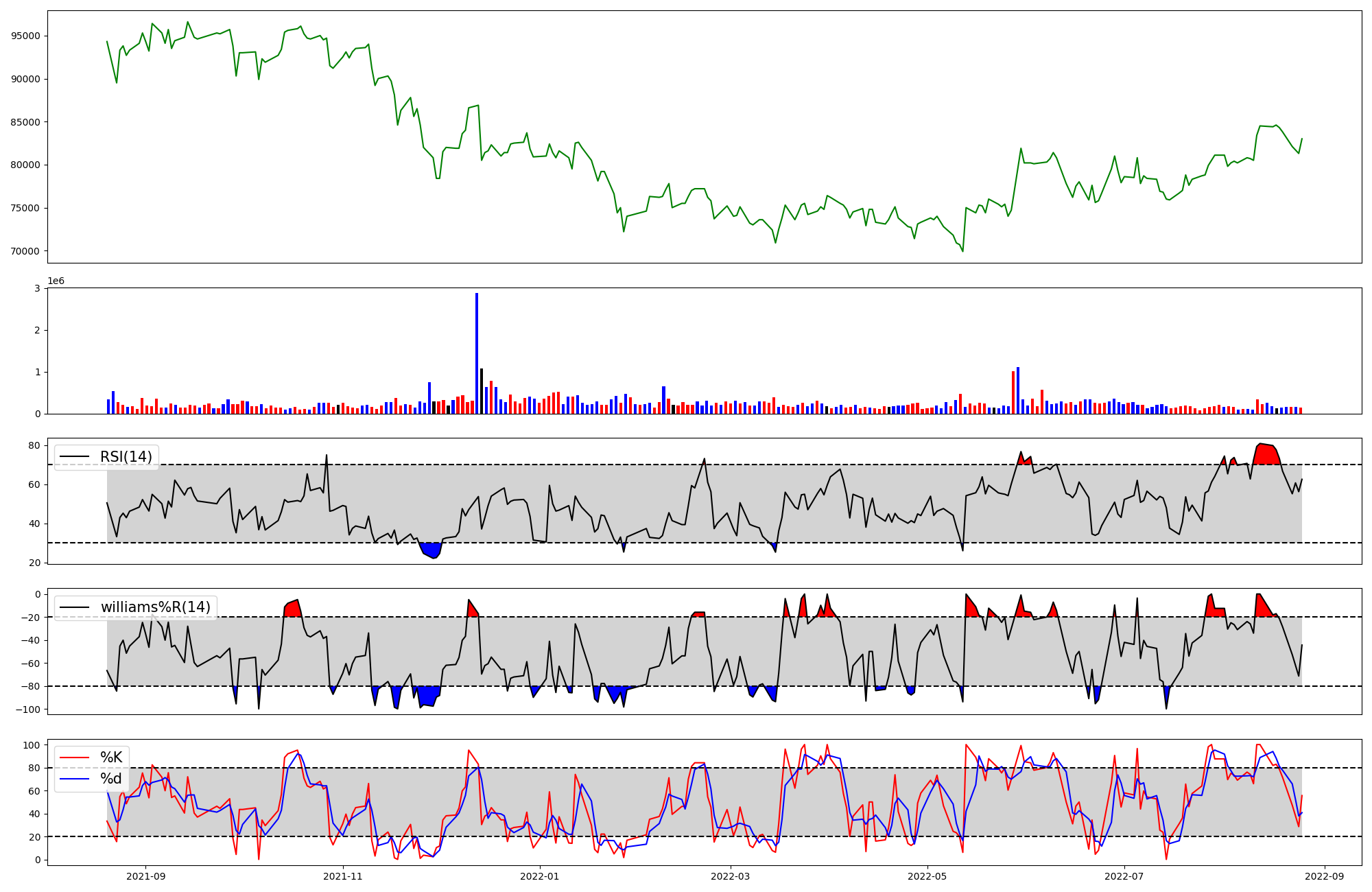Click the 2021-09 date tick label
Screen dimensions: 1372x892
pos(145,876)
